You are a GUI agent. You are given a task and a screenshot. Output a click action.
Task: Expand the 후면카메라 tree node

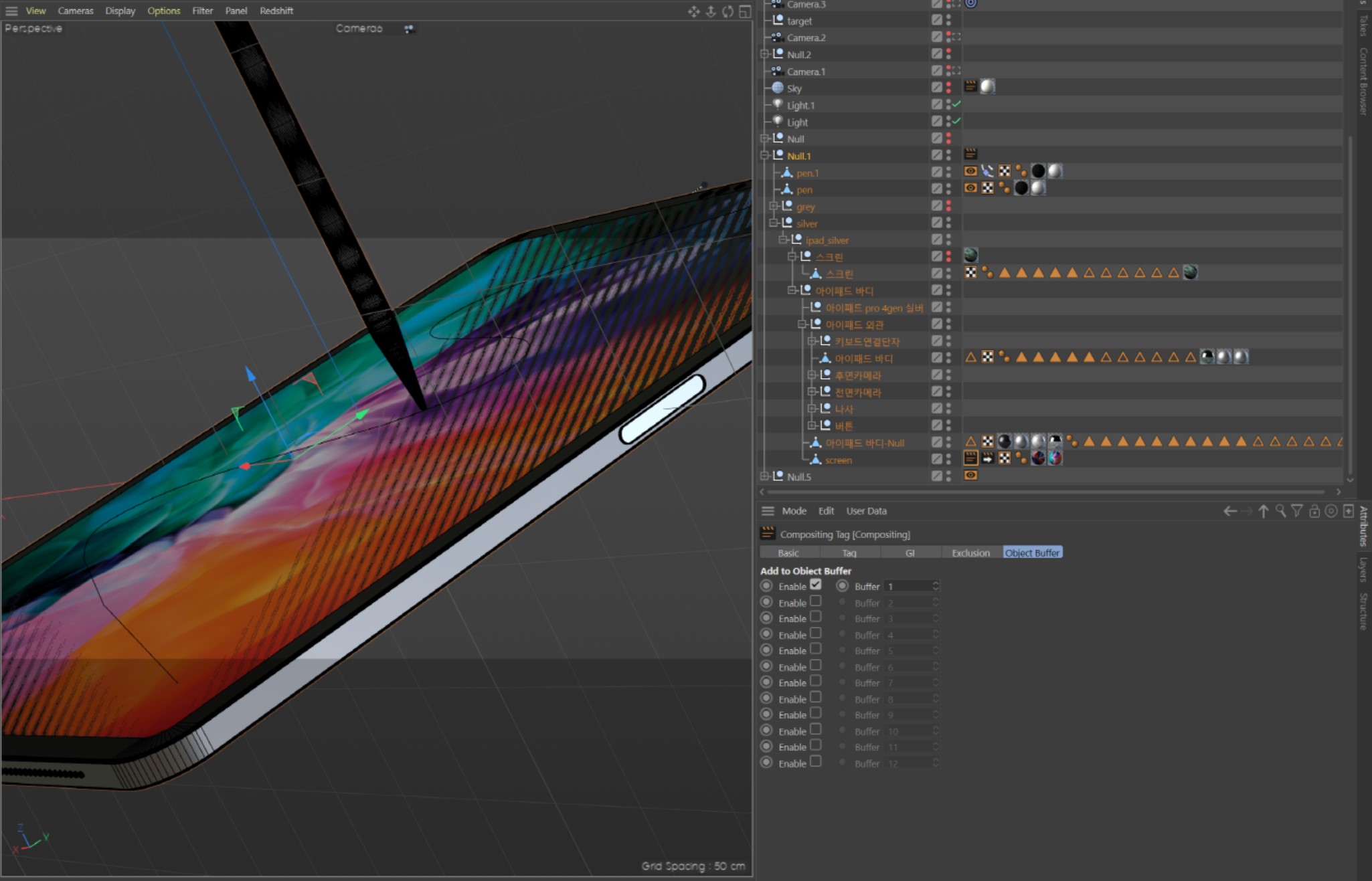pyautogui.click(x=811, y=375)
